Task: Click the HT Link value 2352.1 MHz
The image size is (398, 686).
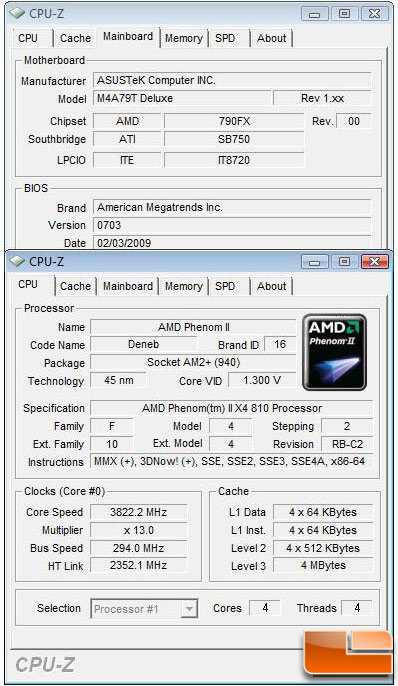Action: 139,566
